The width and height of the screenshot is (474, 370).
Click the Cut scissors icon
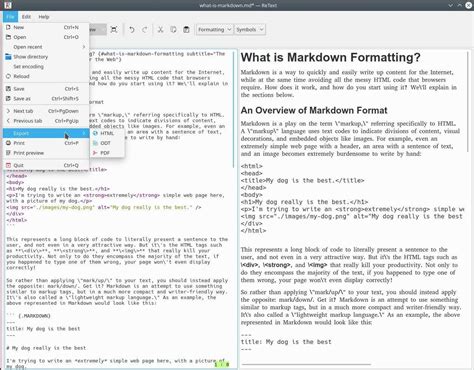(x=160, y=30)
